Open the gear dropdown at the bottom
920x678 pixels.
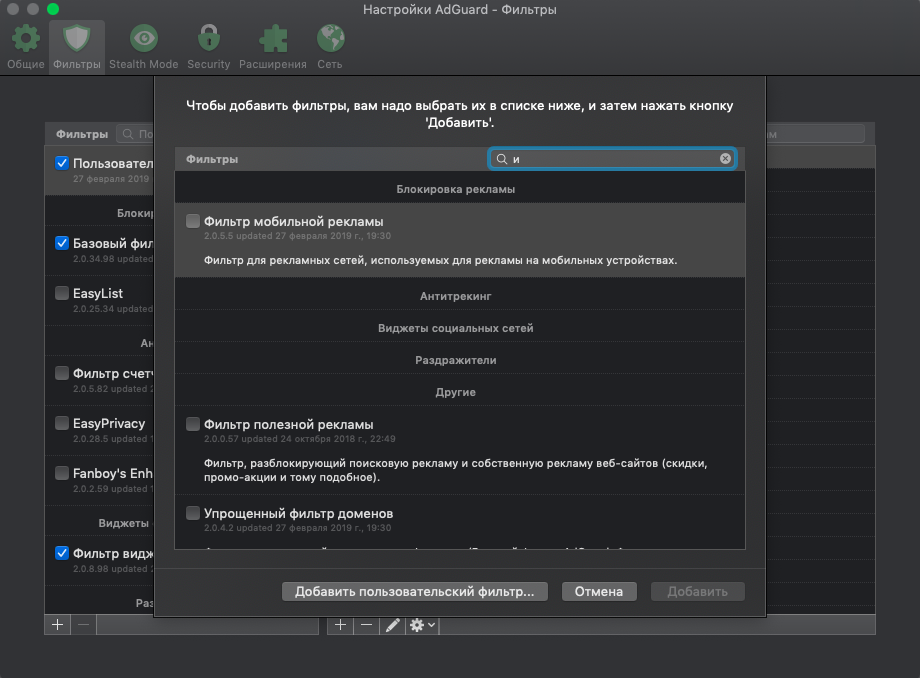(418, 624)
